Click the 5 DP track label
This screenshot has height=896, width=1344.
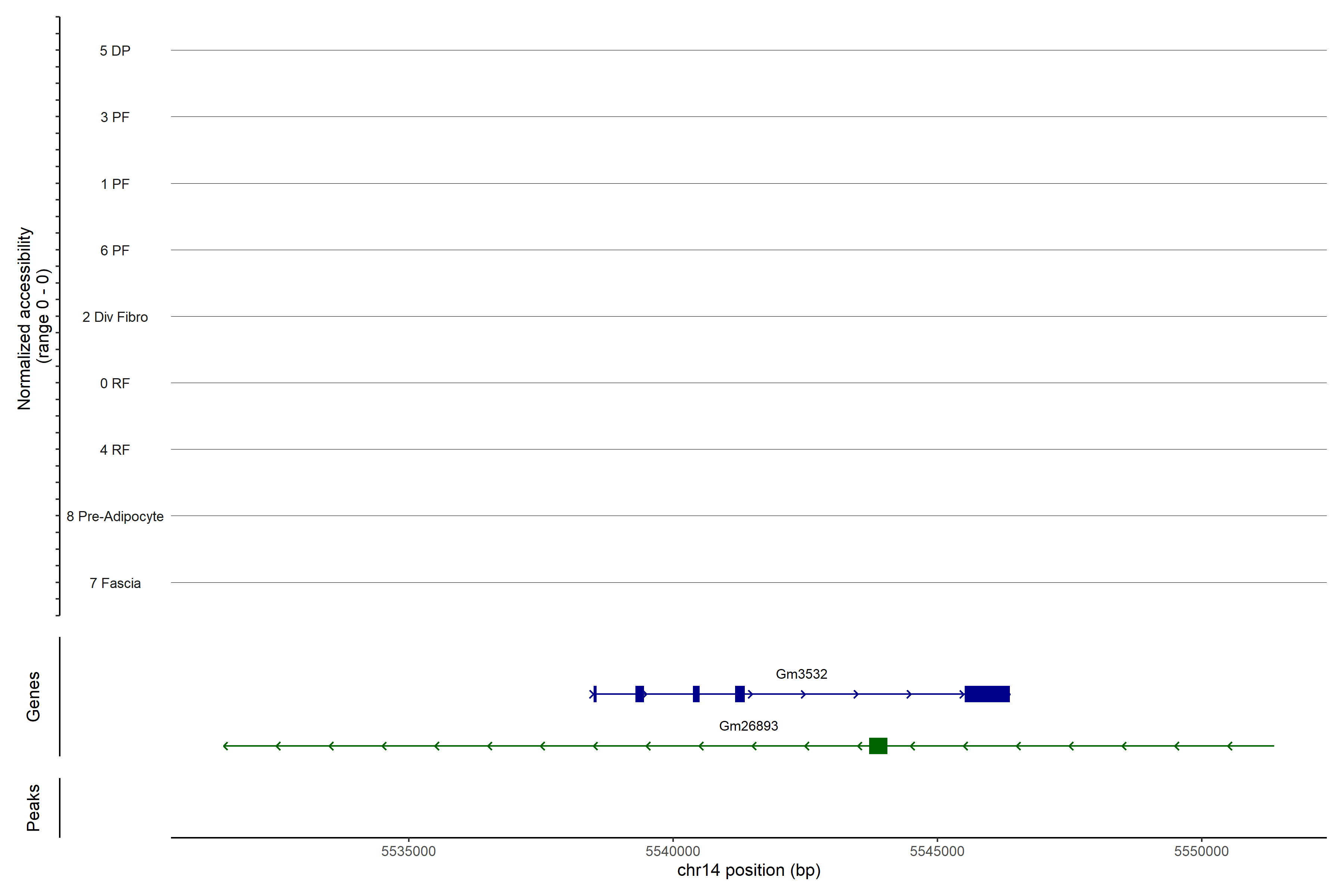point(115,51)
